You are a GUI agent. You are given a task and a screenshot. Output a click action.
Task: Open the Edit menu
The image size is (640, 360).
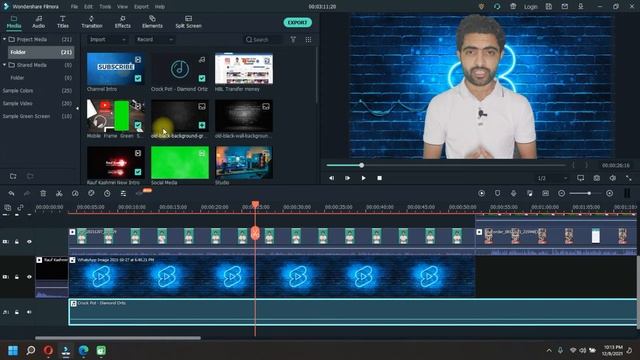point(88,7)
